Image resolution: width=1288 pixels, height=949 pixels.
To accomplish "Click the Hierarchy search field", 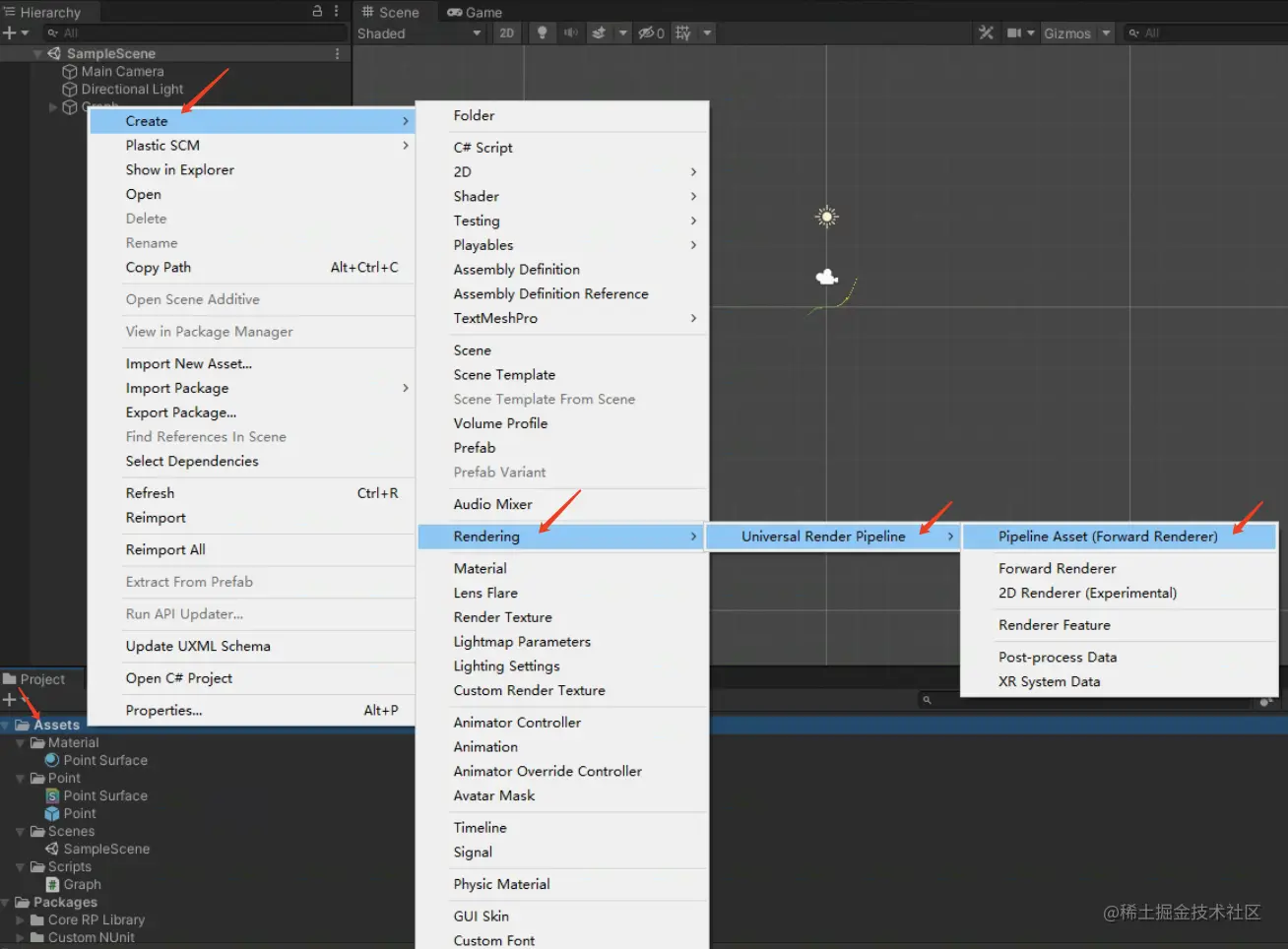I will (x=195, y=33).
